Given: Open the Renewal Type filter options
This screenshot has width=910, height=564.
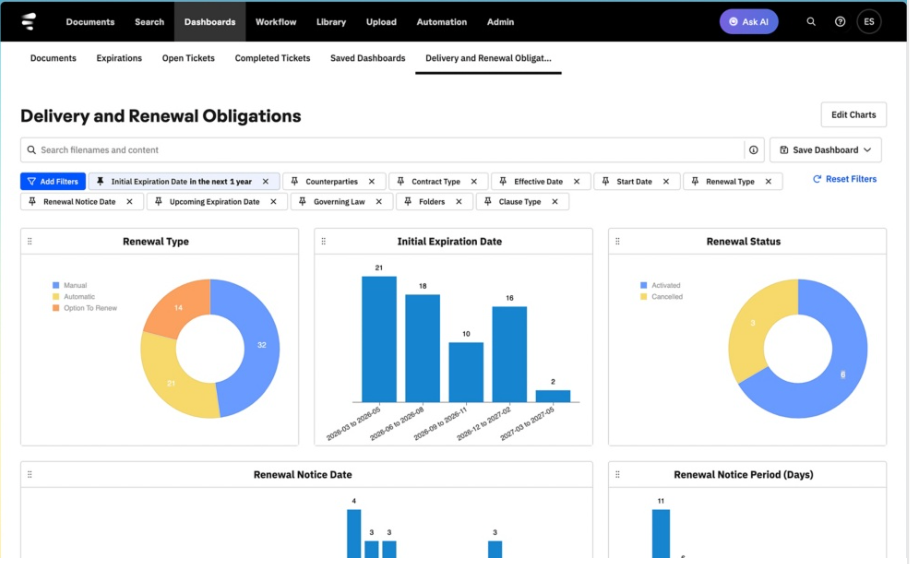Looking at the screenshot, I should (x=730, y=182).
